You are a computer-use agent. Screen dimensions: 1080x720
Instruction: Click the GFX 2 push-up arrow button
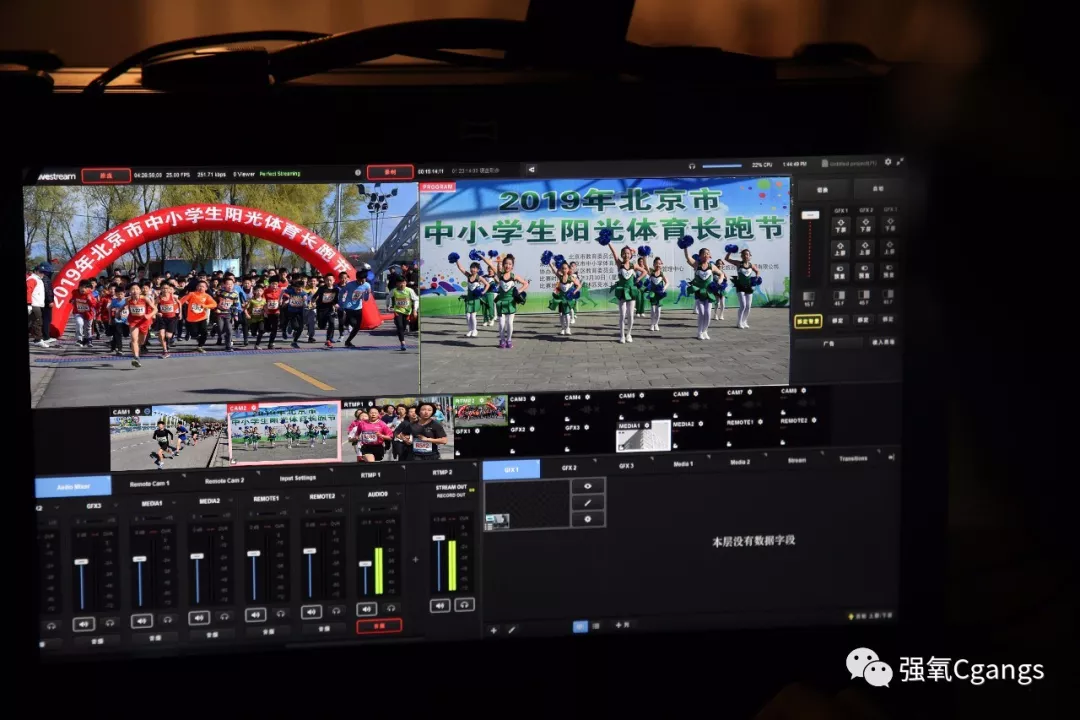click(x=865, y=248)
